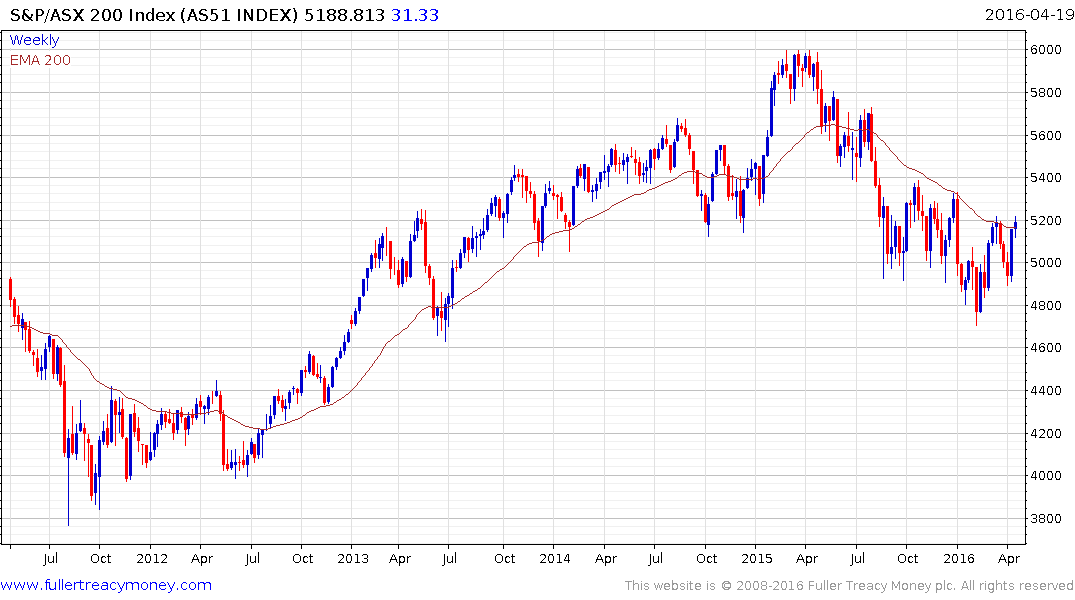
Task: Select the change value 31.33
Action: [x=415, y=15]
